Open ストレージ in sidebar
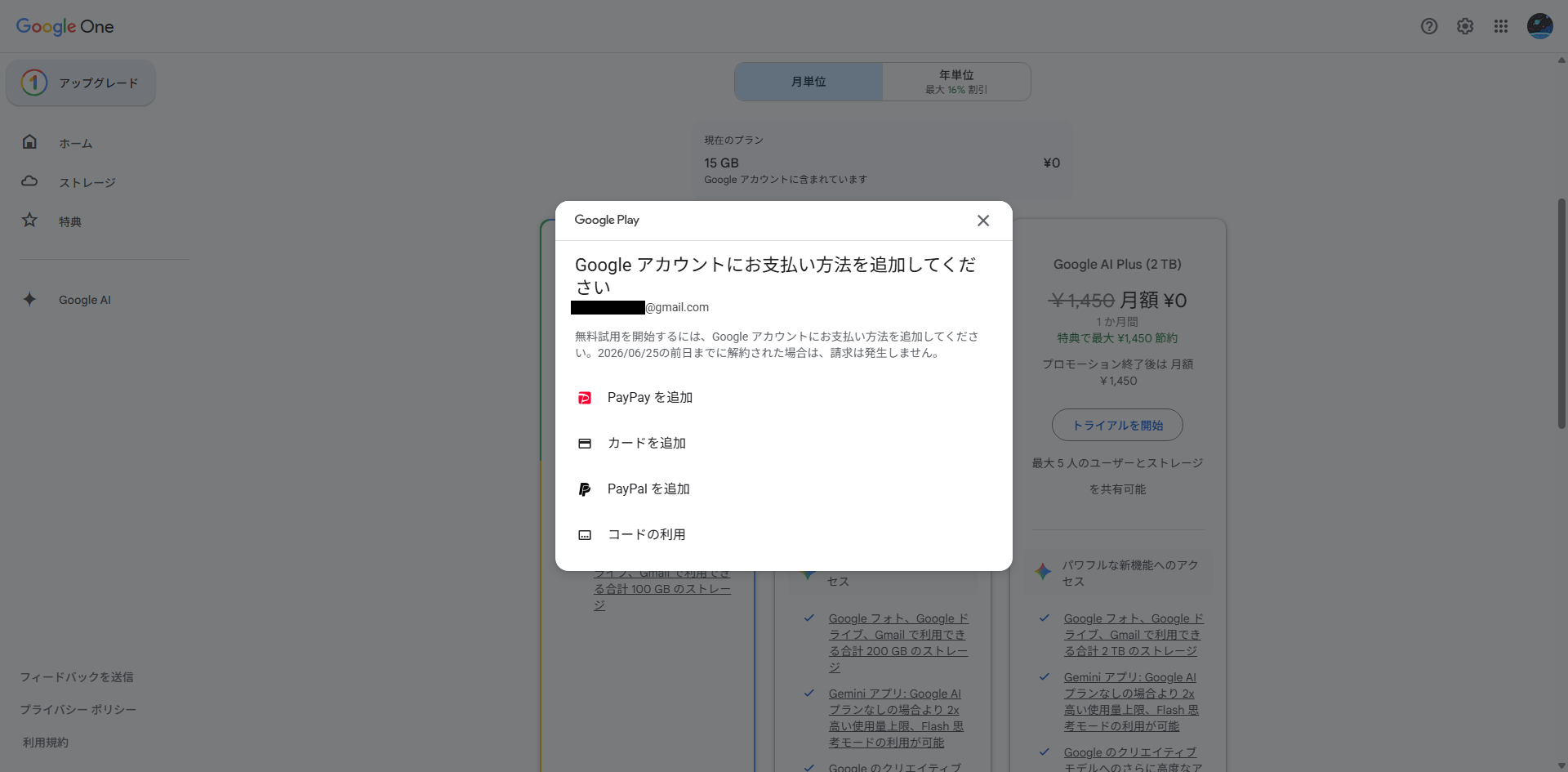The image size is (1568, 772). click(x=87, y=182)
